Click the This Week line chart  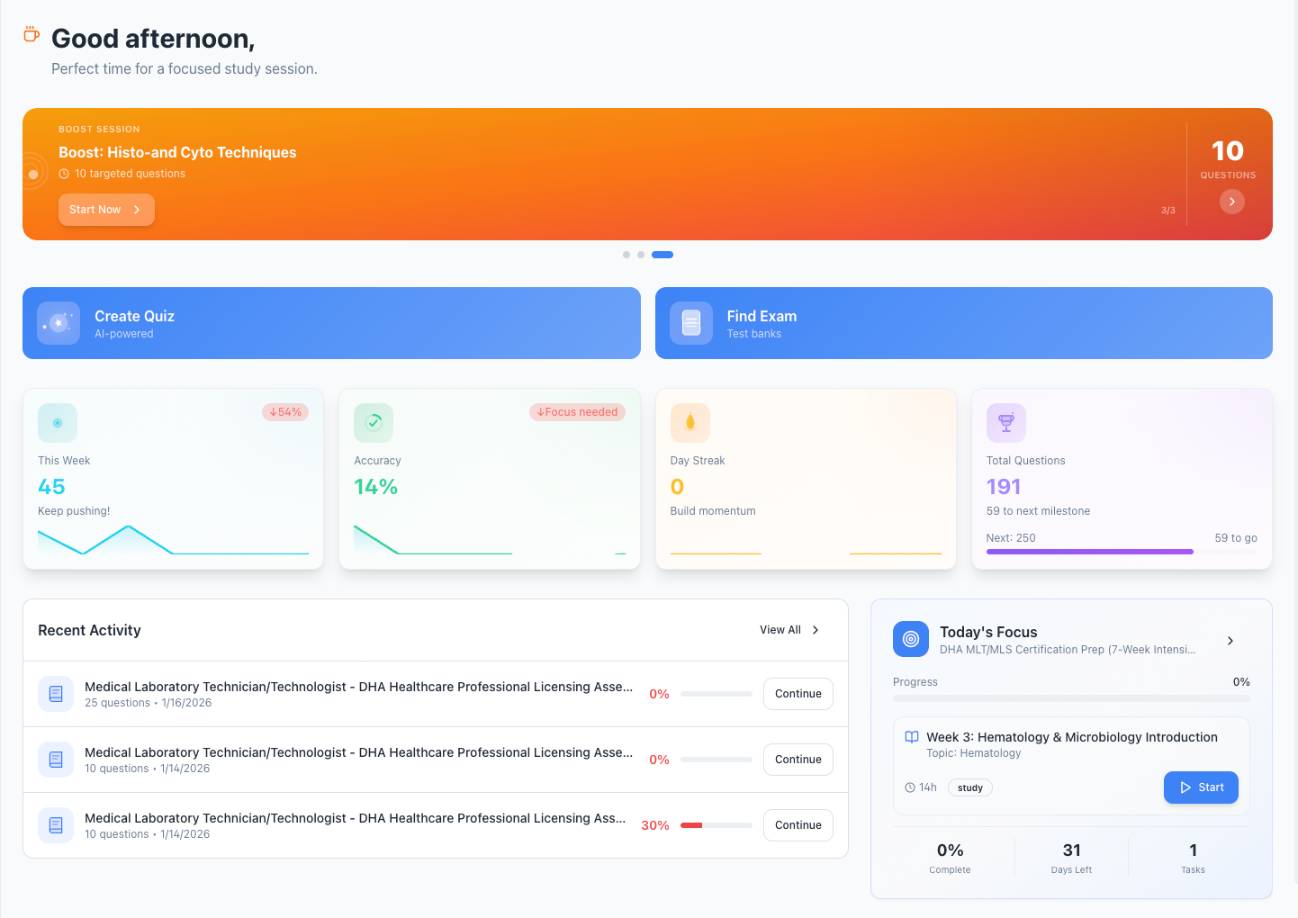(173, 540)
